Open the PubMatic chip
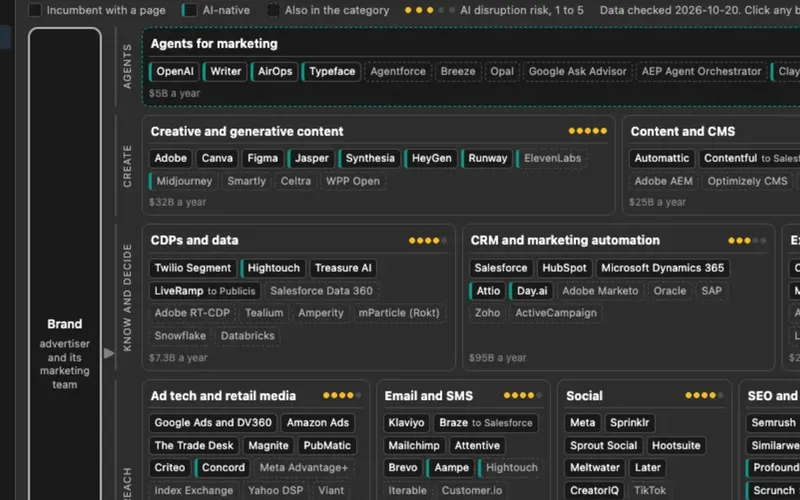This screenshot has height=500, width=800. pyautogui.click(x=327, y=446)
